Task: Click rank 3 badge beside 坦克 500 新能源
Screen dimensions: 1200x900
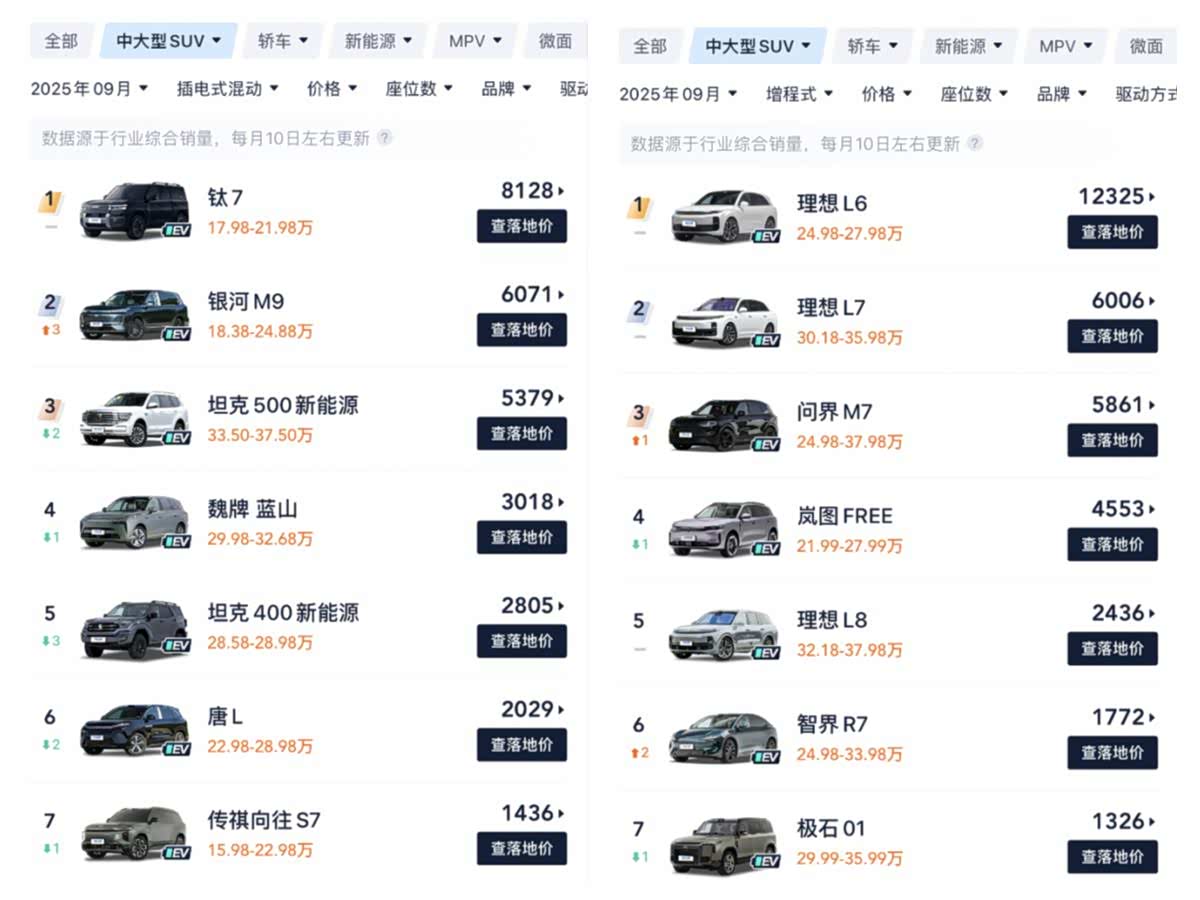Action: 51,408
